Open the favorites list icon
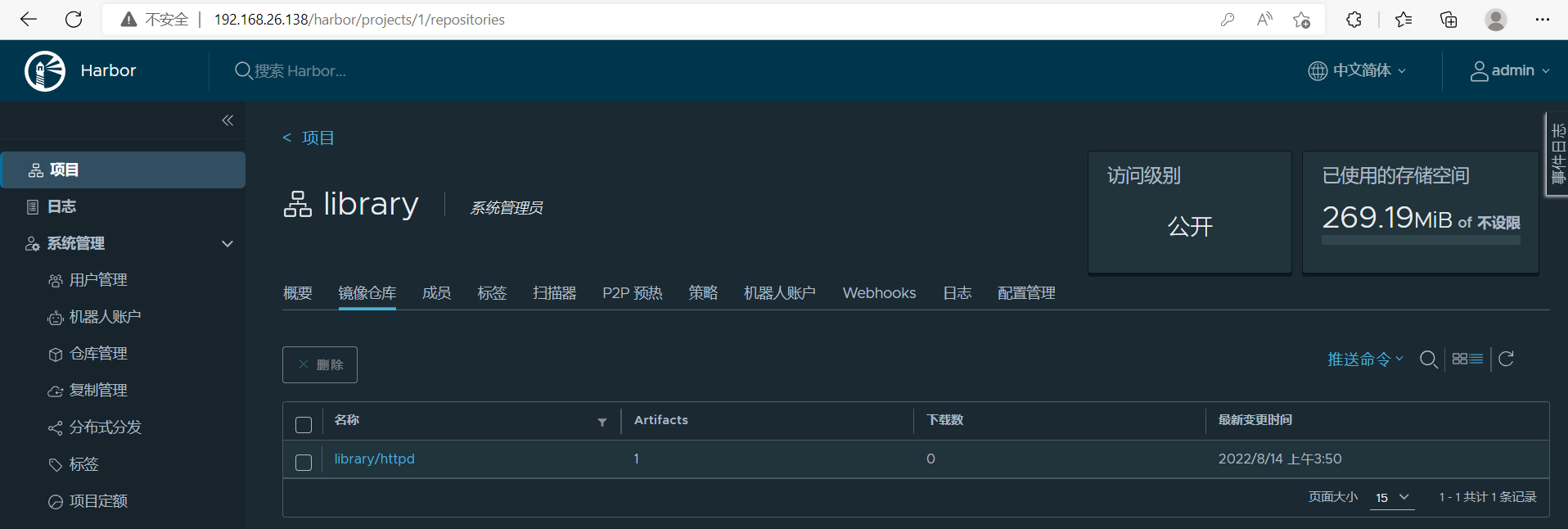This screenshot has height=529, width=1568. coord(1404,20)
